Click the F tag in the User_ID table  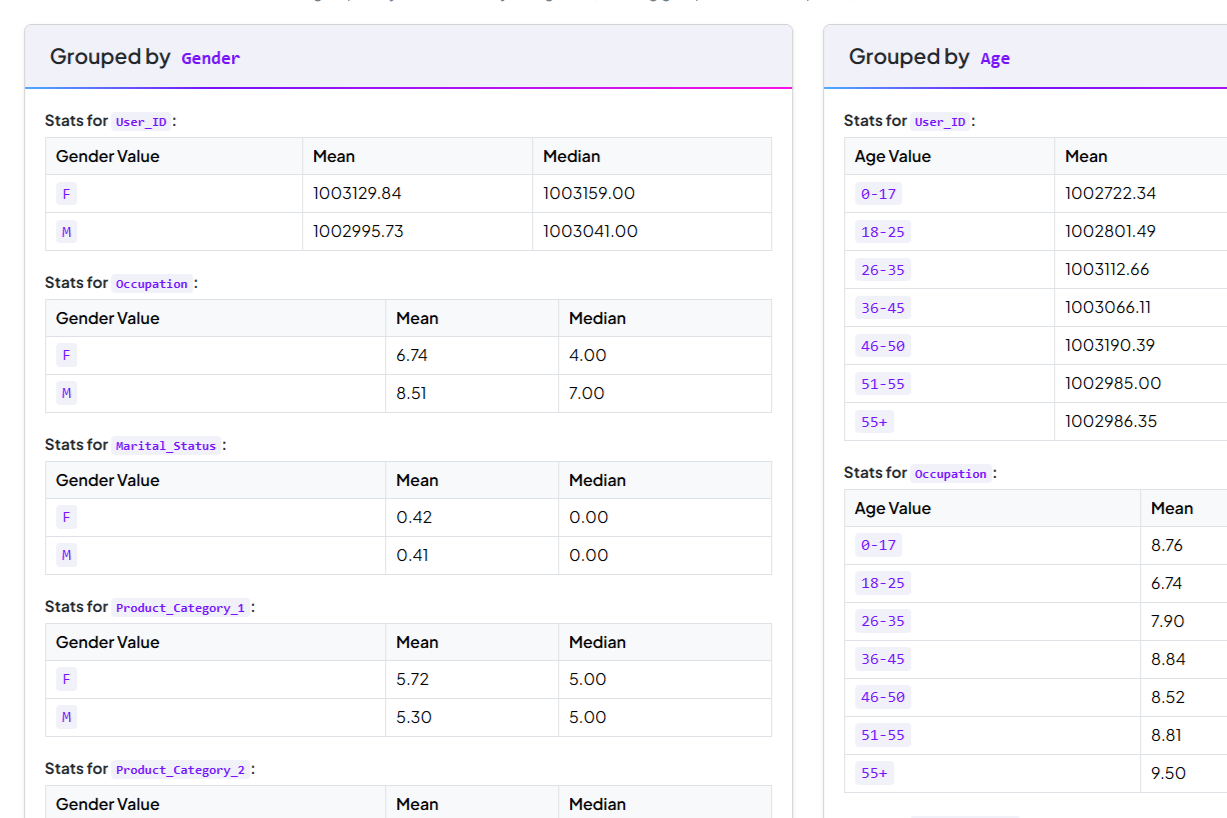tap(67, 194)
